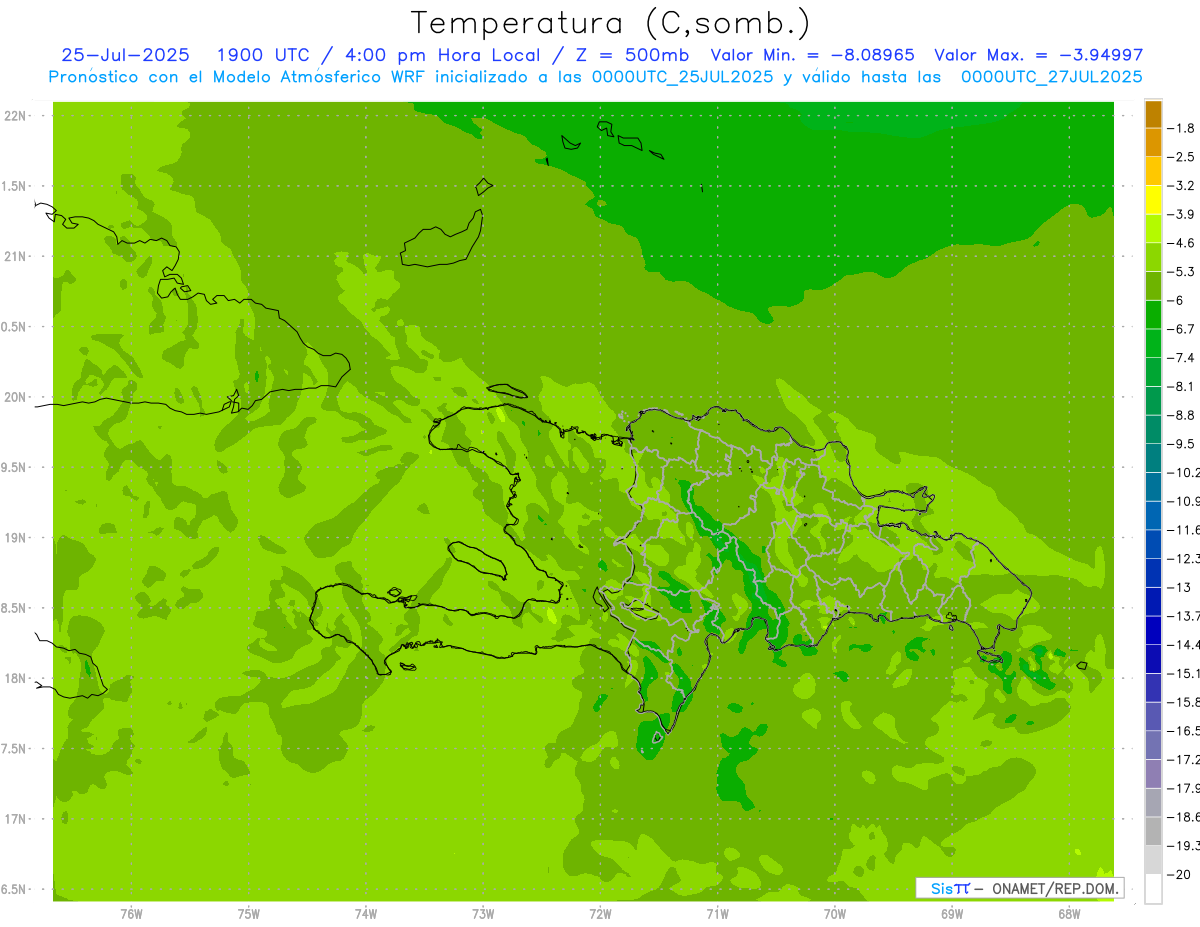Viewport: 1200px width, 927px height.
Task: Click the '-1.8' colorbar value
Action: point(1182,128)
